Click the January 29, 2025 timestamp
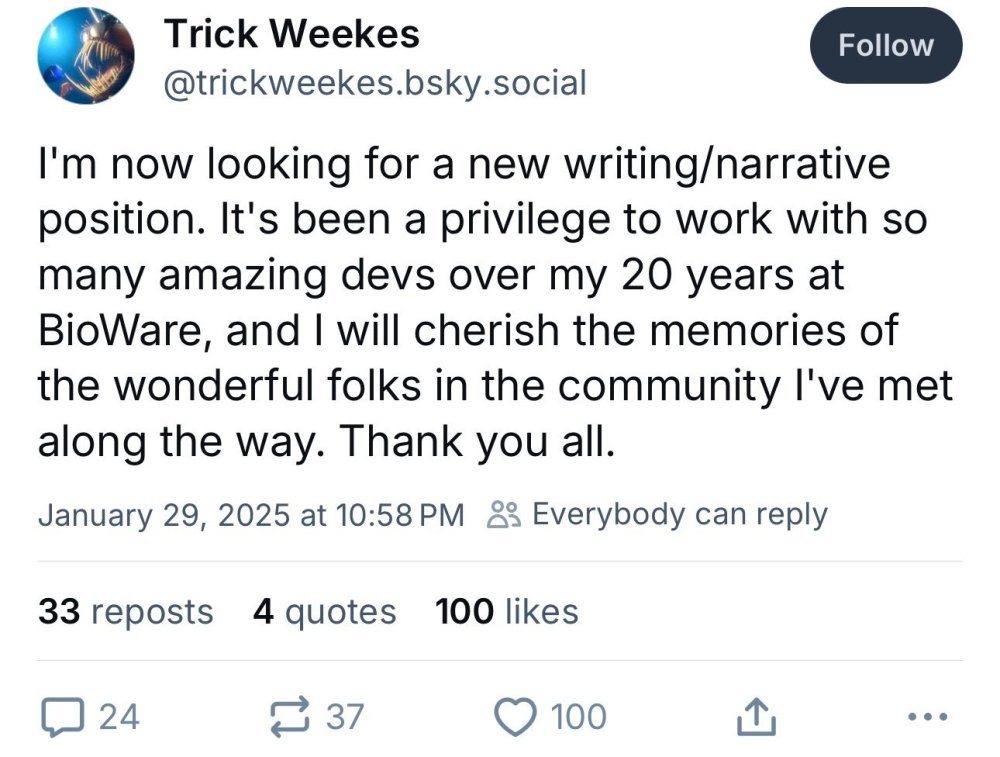Viewport: 1000px width, 757px height. (x=251, y=515)
